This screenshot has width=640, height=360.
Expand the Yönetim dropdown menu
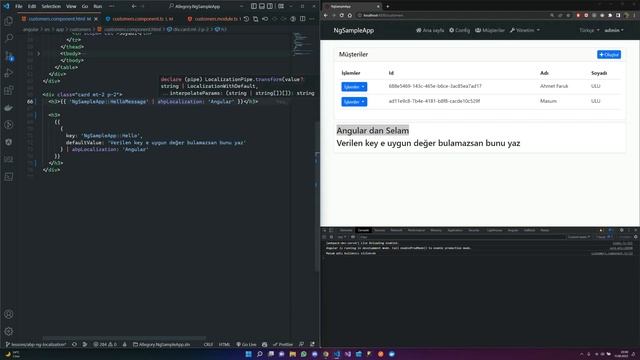tap(525, 30)
